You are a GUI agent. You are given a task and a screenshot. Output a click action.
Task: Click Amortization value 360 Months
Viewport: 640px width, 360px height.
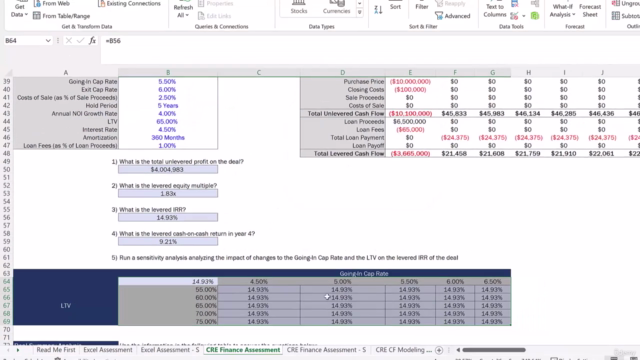coord(168,138)
